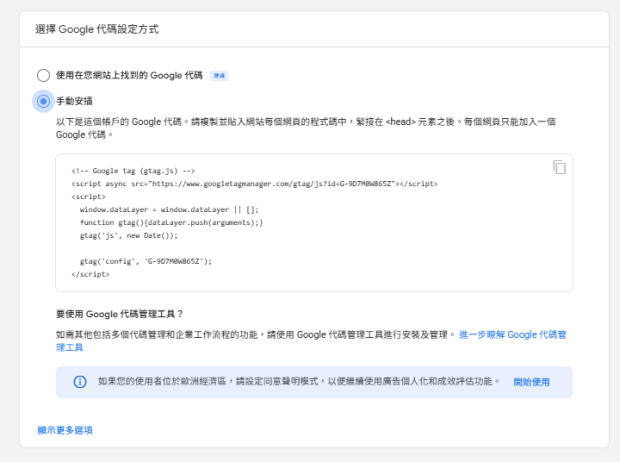Click the info icon in the consent banner

(80, 382)
